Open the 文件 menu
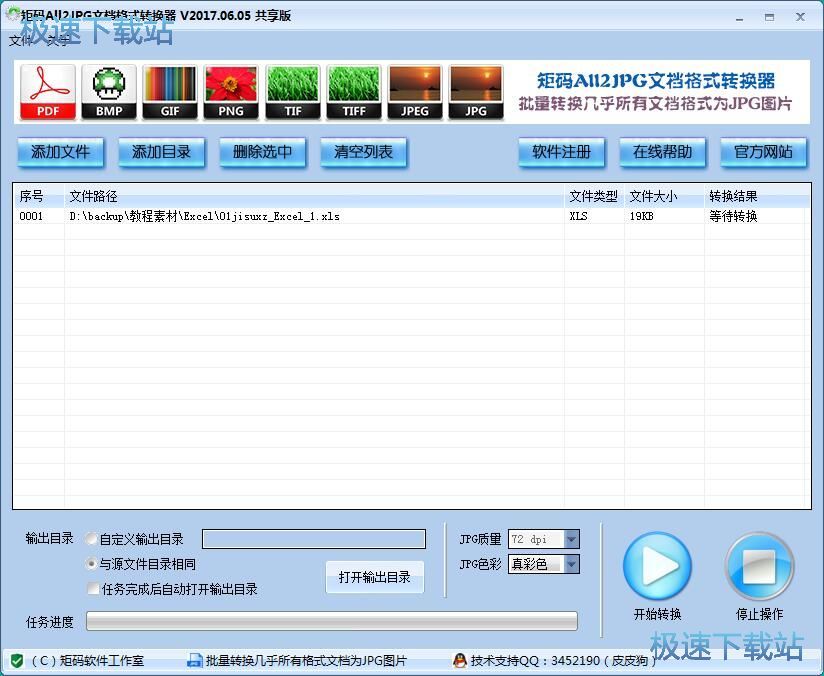The width and height of the screenshot is (824, 676). coord(18,39)
